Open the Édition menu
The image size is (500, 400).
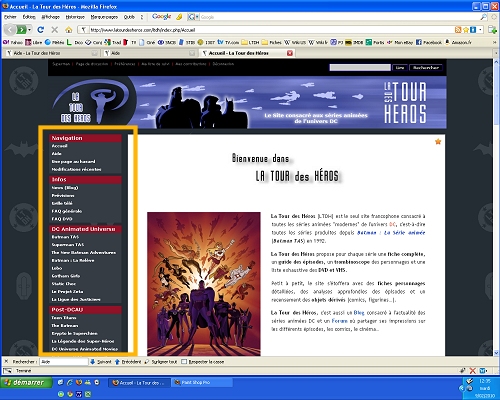29,17
